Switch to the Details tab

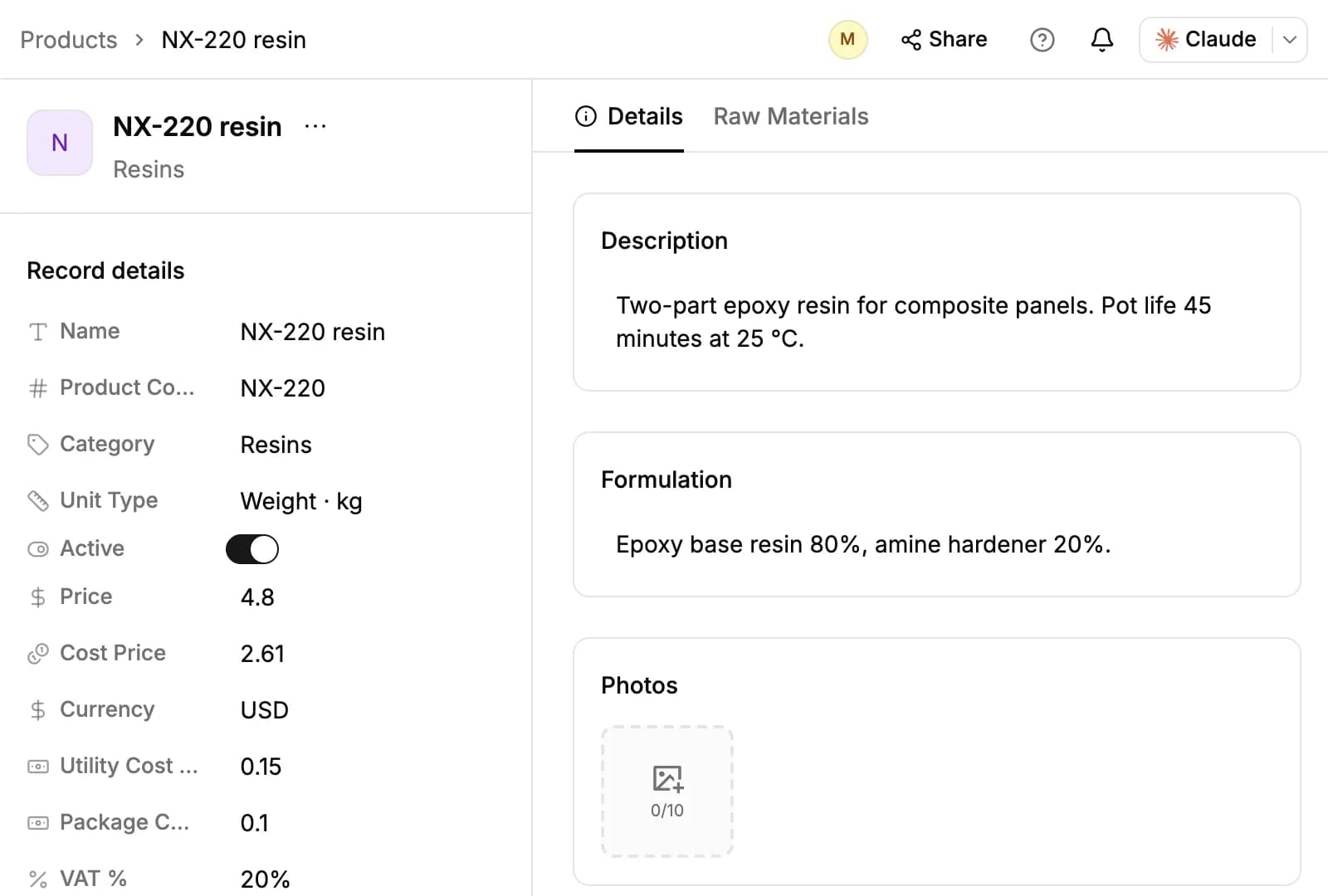[x=629, y=117]
